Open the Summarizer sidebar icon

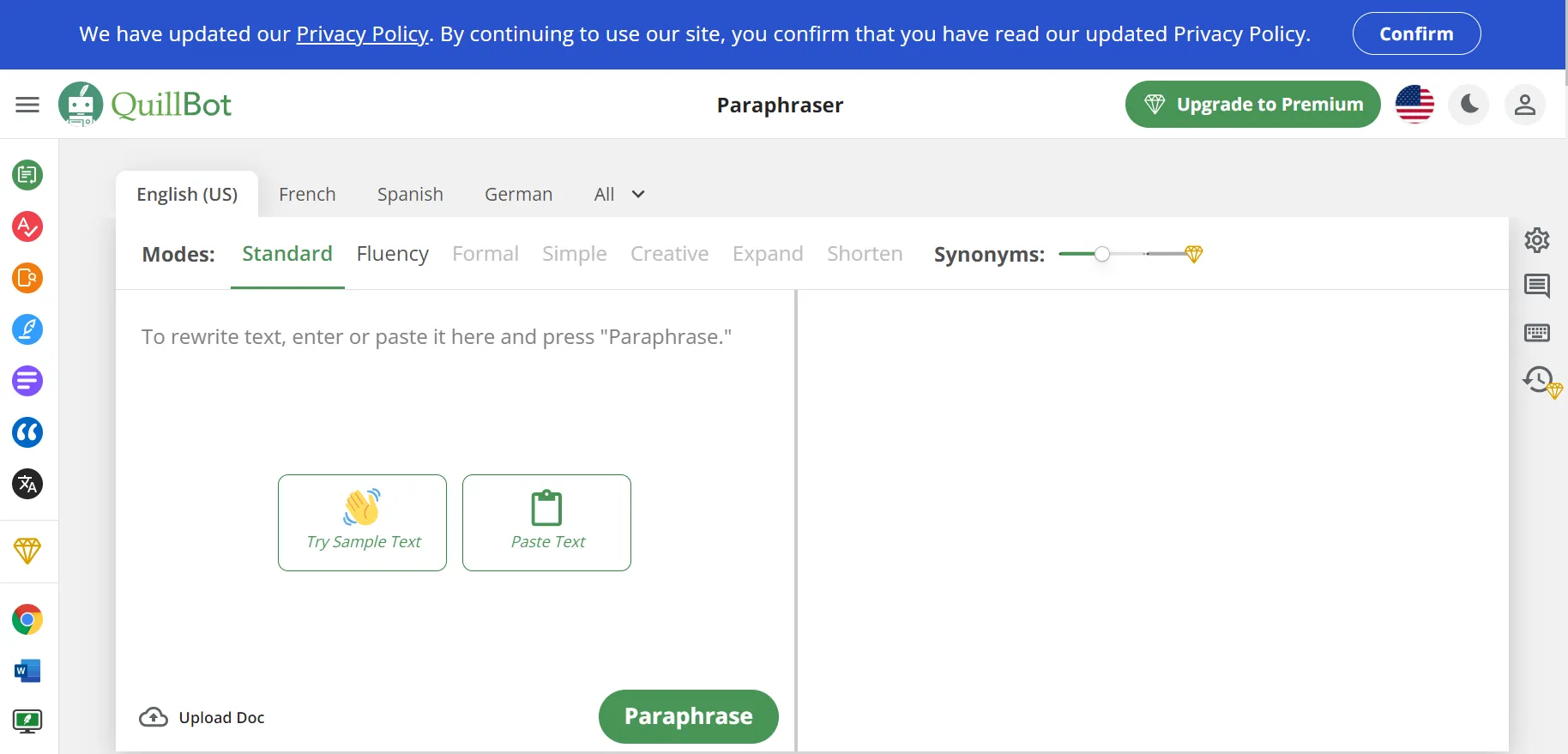[x=27, y=381]
